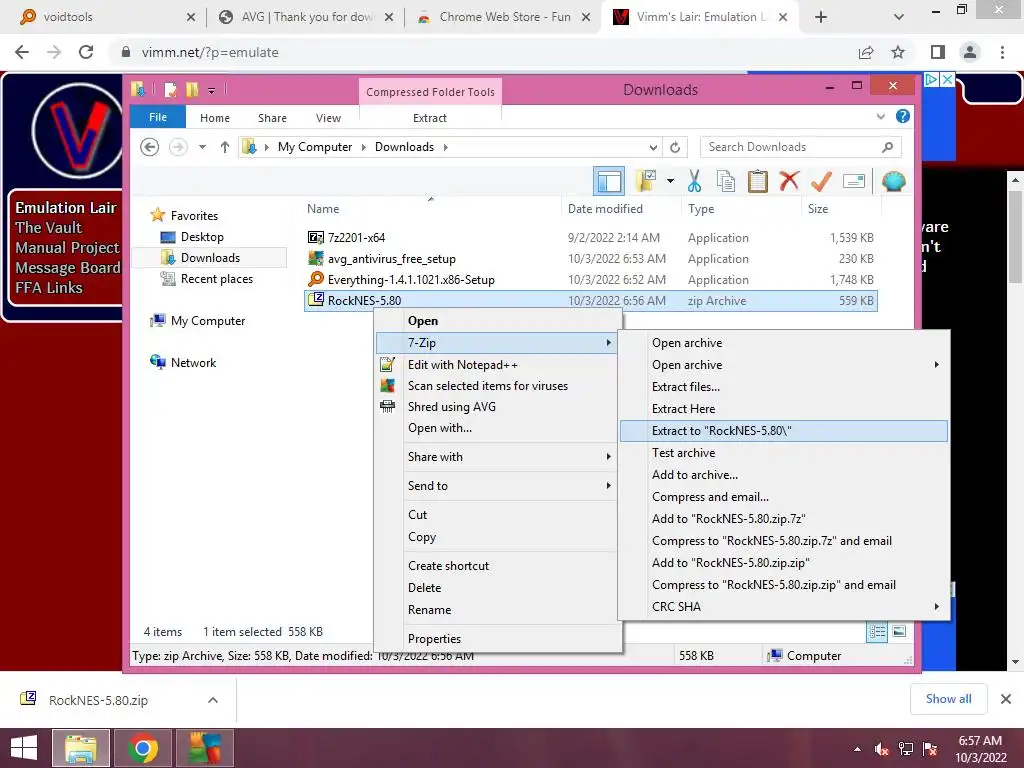This screenshot has height=768, width=1024.
Task: Expand options for the RockNES-5.80.zip download
Action: (x=212, y=700)
